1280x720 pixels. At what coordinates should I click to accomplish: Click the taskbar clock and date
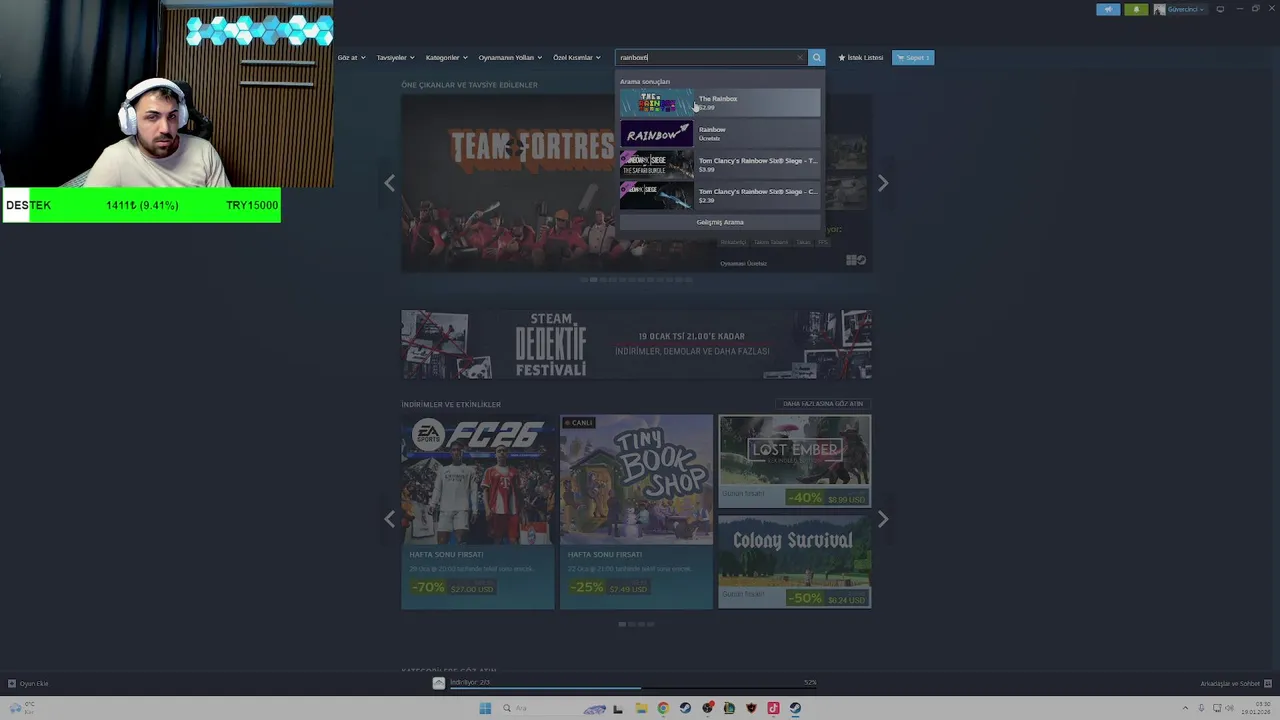[x=1257, y=708]
